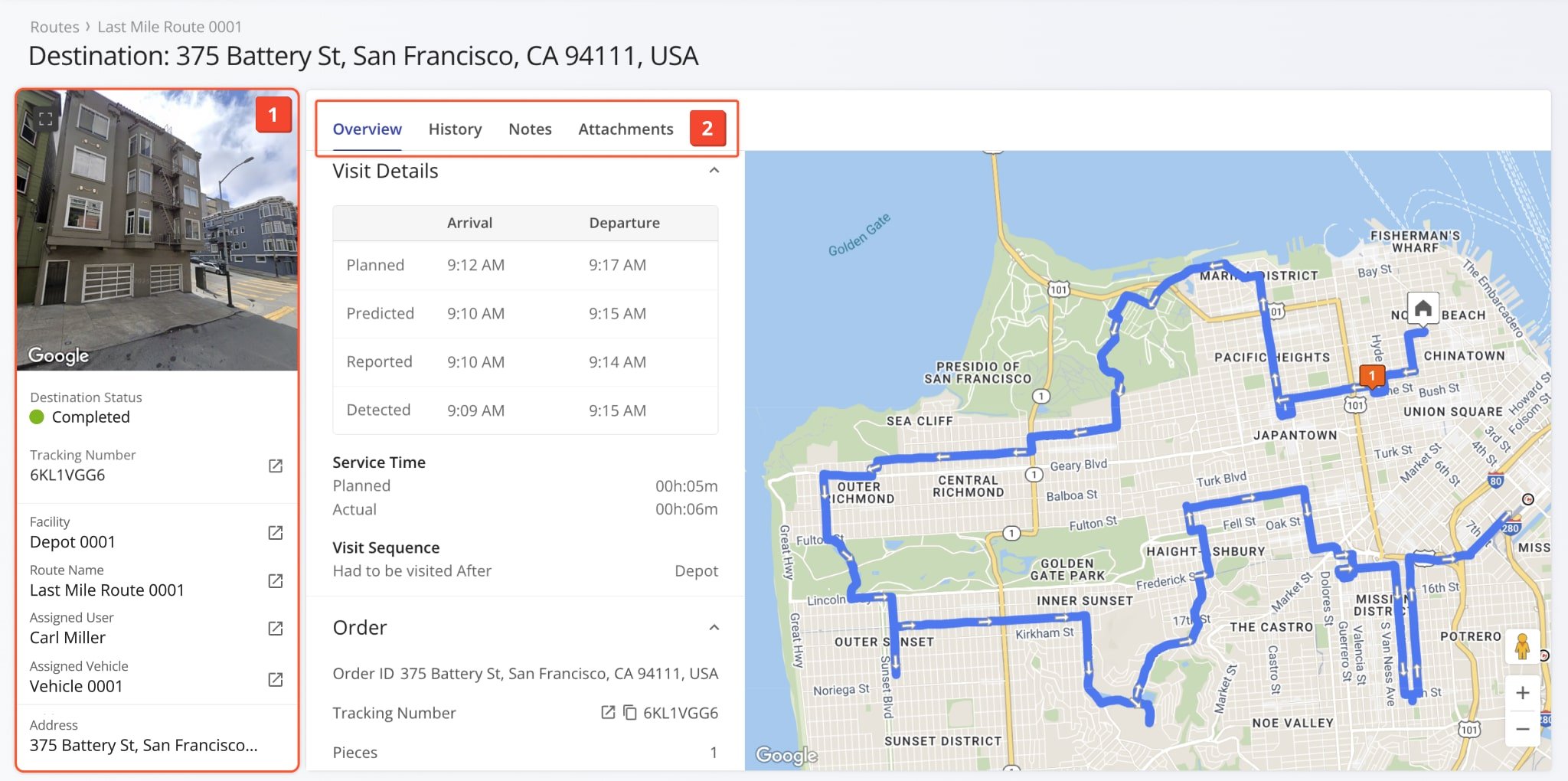The image size is (1568, 781).
Task: Open Route Name external link icon
Action: click(276, 580)
